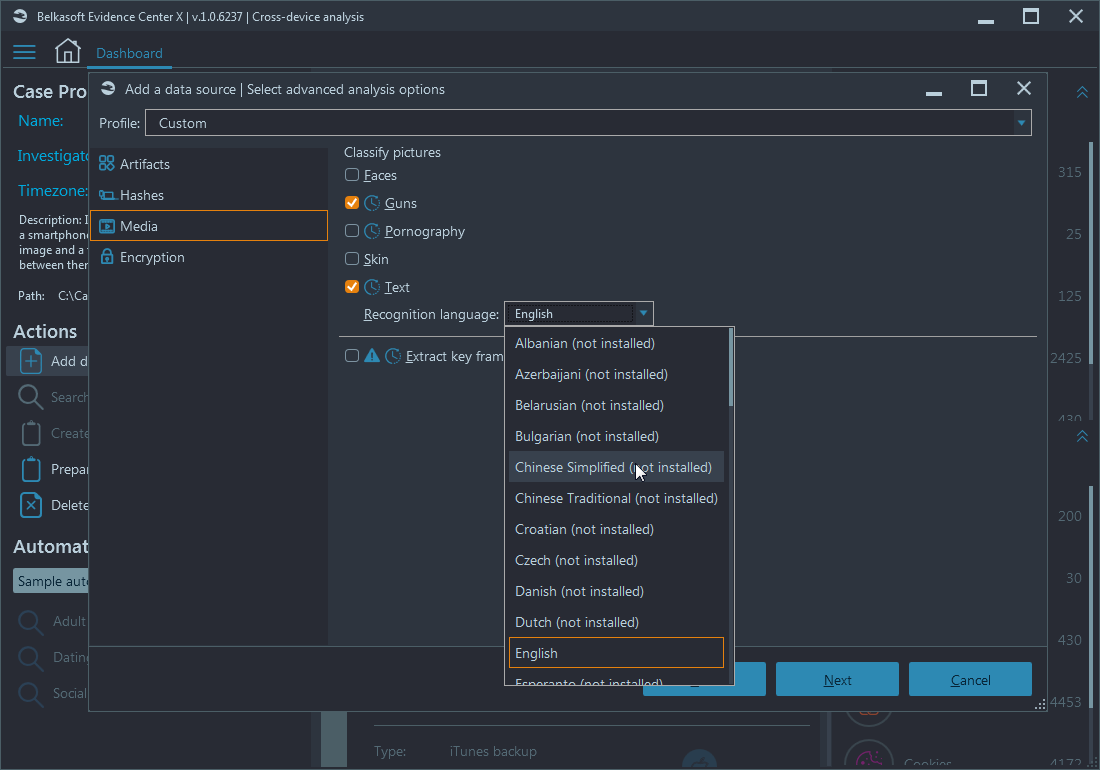Select the Media icon in sidebar
This screenshot has height=770, width=1100.
coord(107,226)
